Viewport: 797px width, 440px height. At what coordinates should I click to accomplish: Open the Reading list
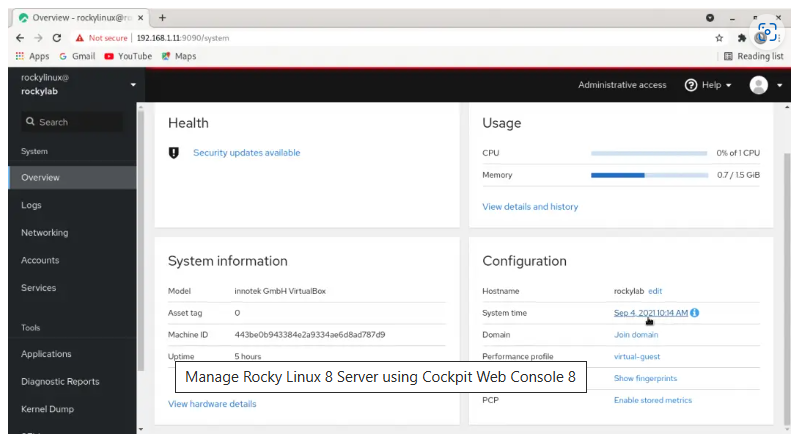point(754,56)
